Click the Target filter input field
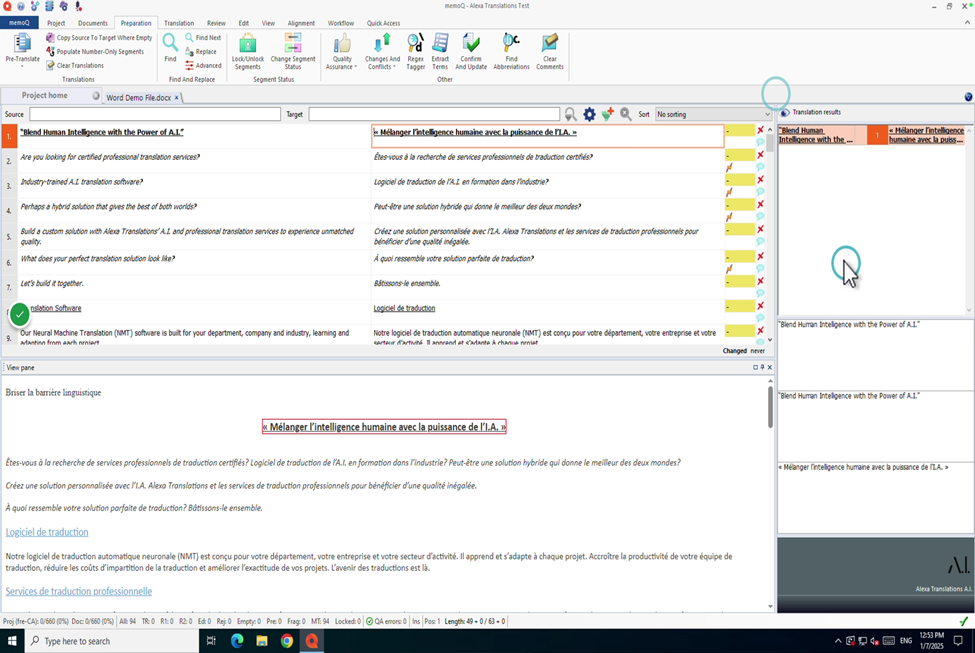This screenshot has width=975, height=653. [434, 114]
